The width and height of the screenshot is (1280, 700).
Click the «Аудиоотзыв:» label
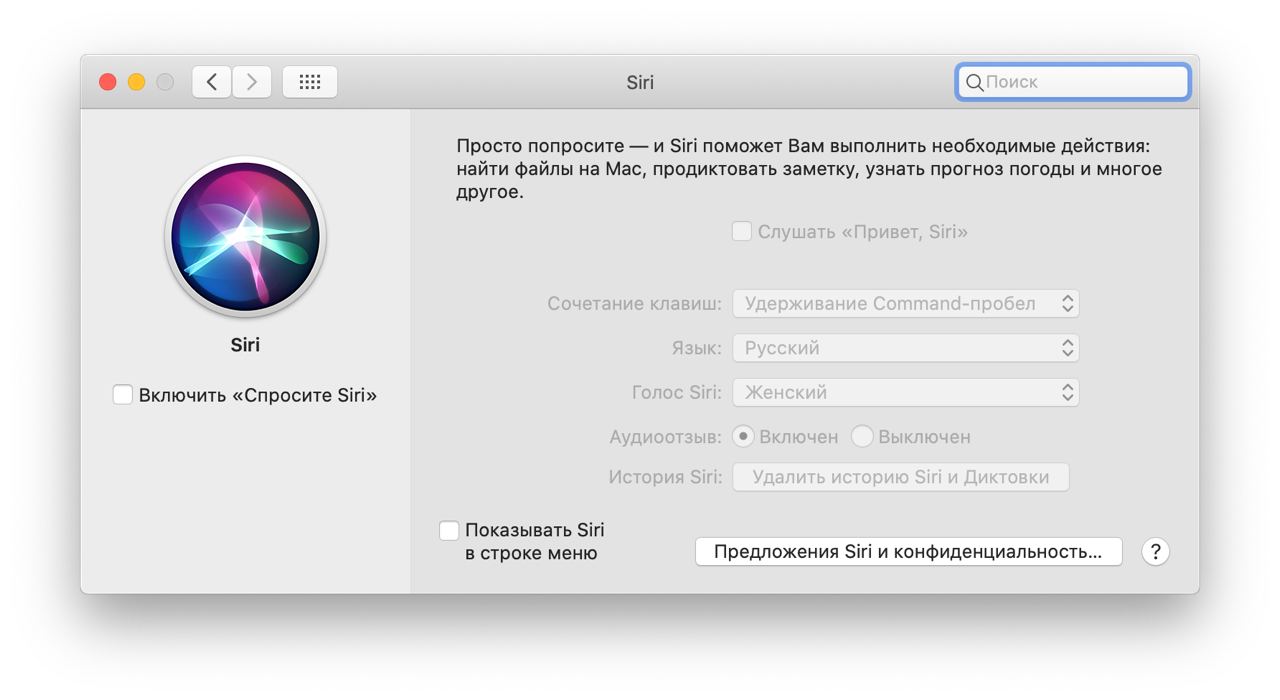pos(665,437)
